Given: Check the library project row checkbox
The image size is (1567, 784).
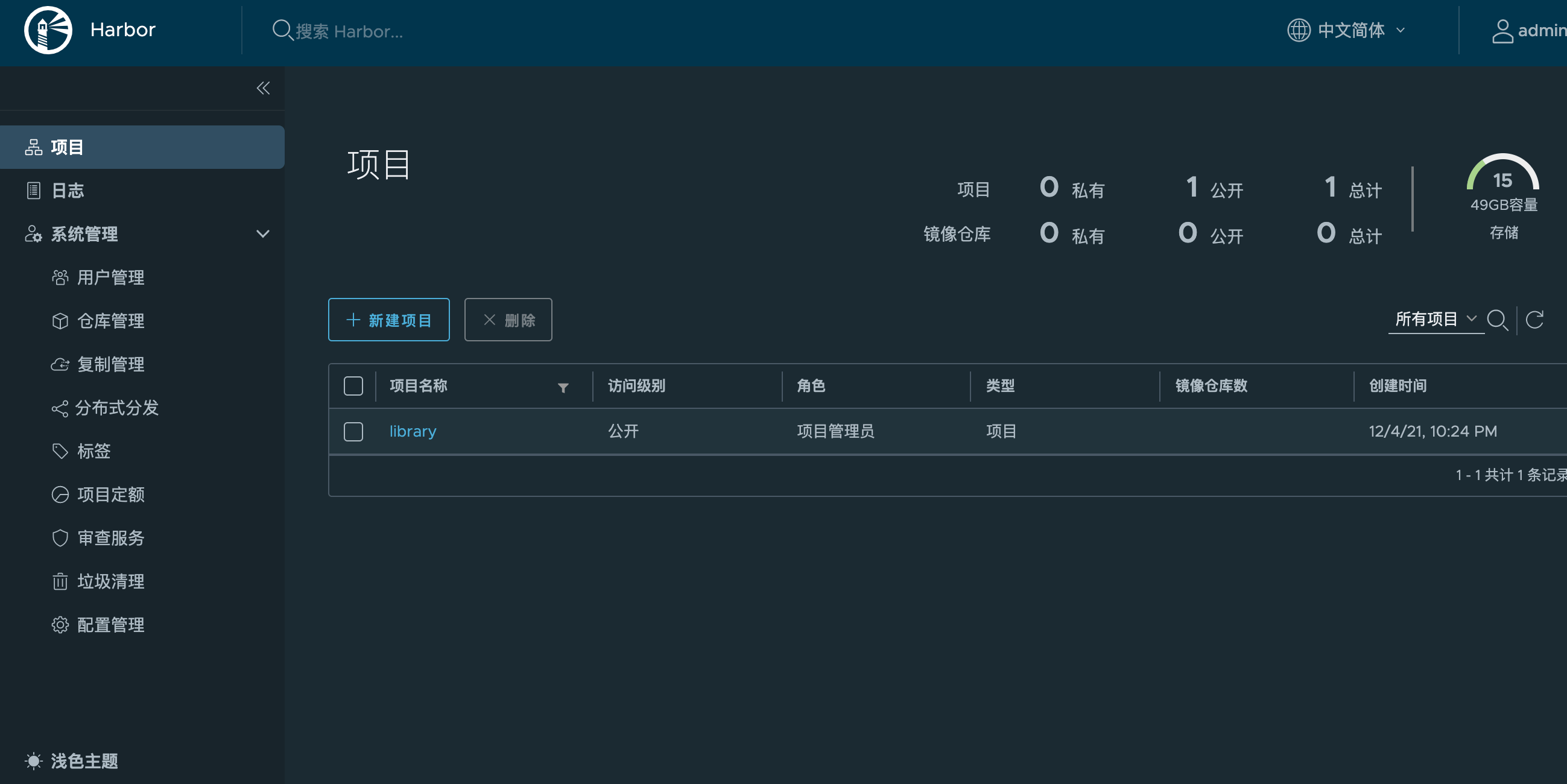Looking at the screenshot, I should pyautogui.click(x=353, y=431).
